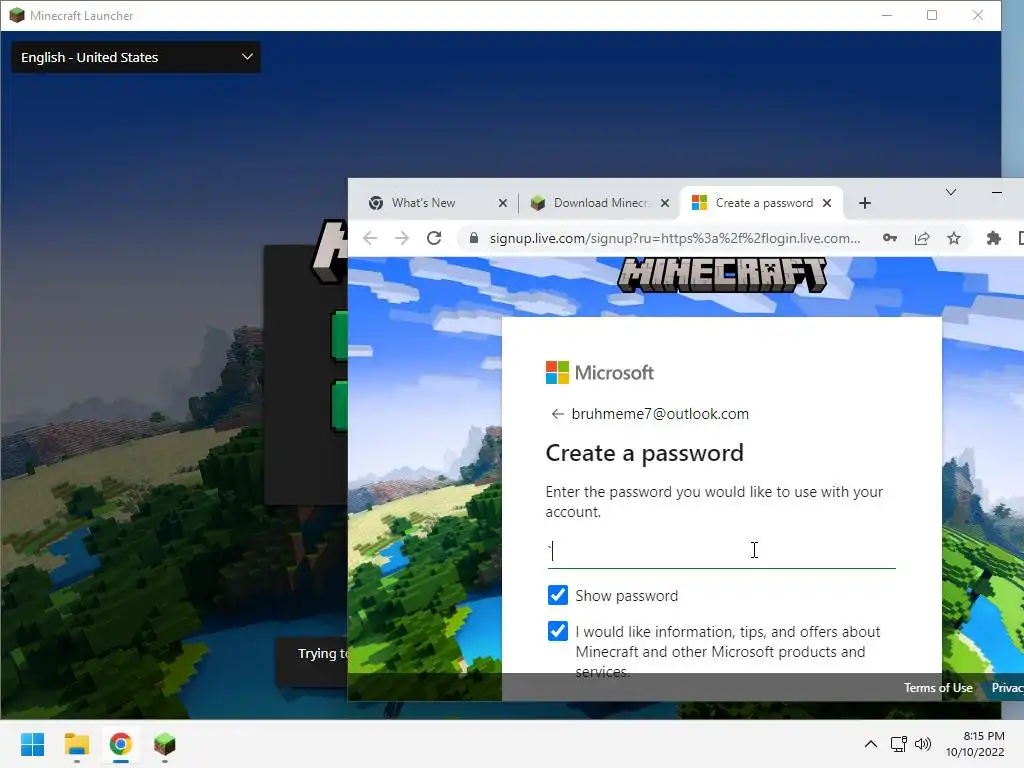Open the Windows Start menu
1024x768 pixels.
click(x=32, y=744)
